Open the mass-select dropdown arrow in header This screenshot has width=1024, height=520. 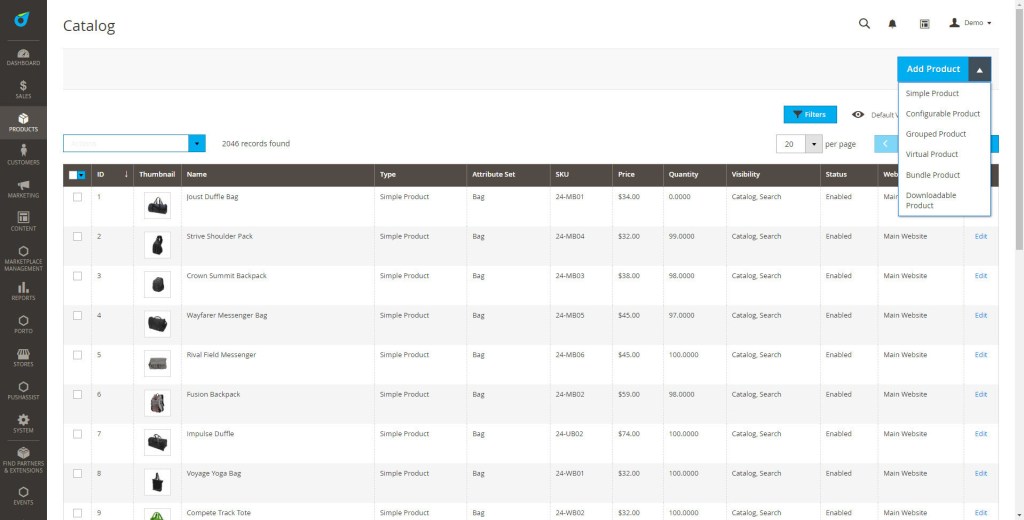(x=82, y=175)
